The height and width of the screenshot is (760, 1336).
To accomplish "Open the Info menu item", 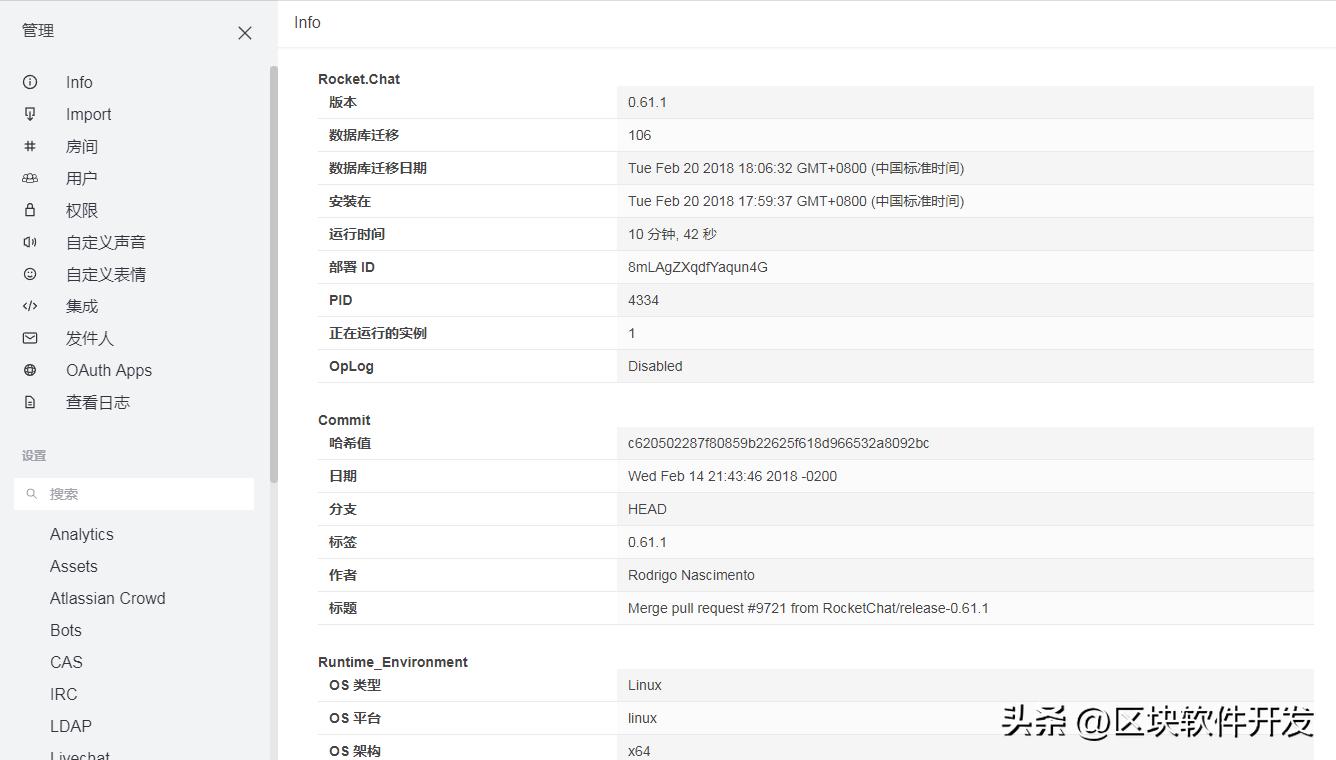I will pyautogui.click(x=79, y=82).
